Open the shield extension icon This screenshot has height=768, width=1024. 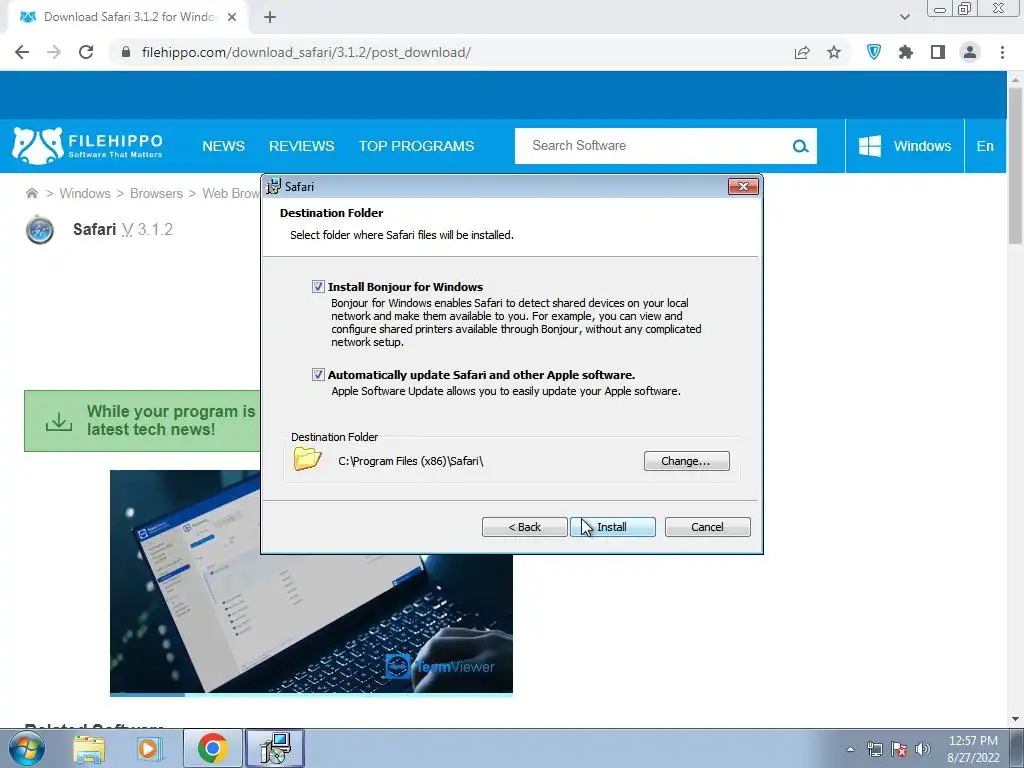click(874, 52)
